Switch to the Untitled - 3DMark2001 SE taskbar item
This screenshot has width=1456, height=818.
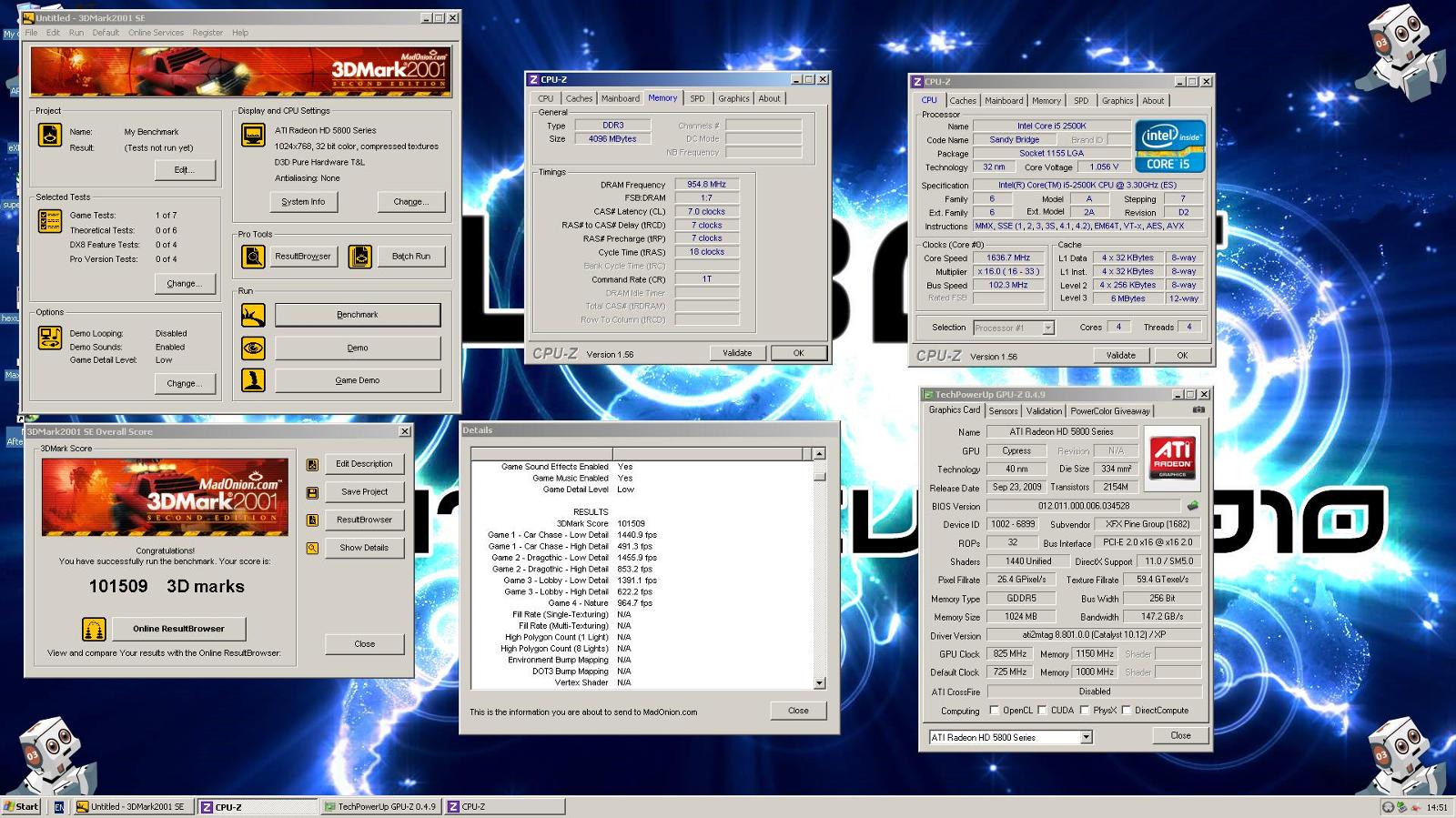click(x=134, y=806)
